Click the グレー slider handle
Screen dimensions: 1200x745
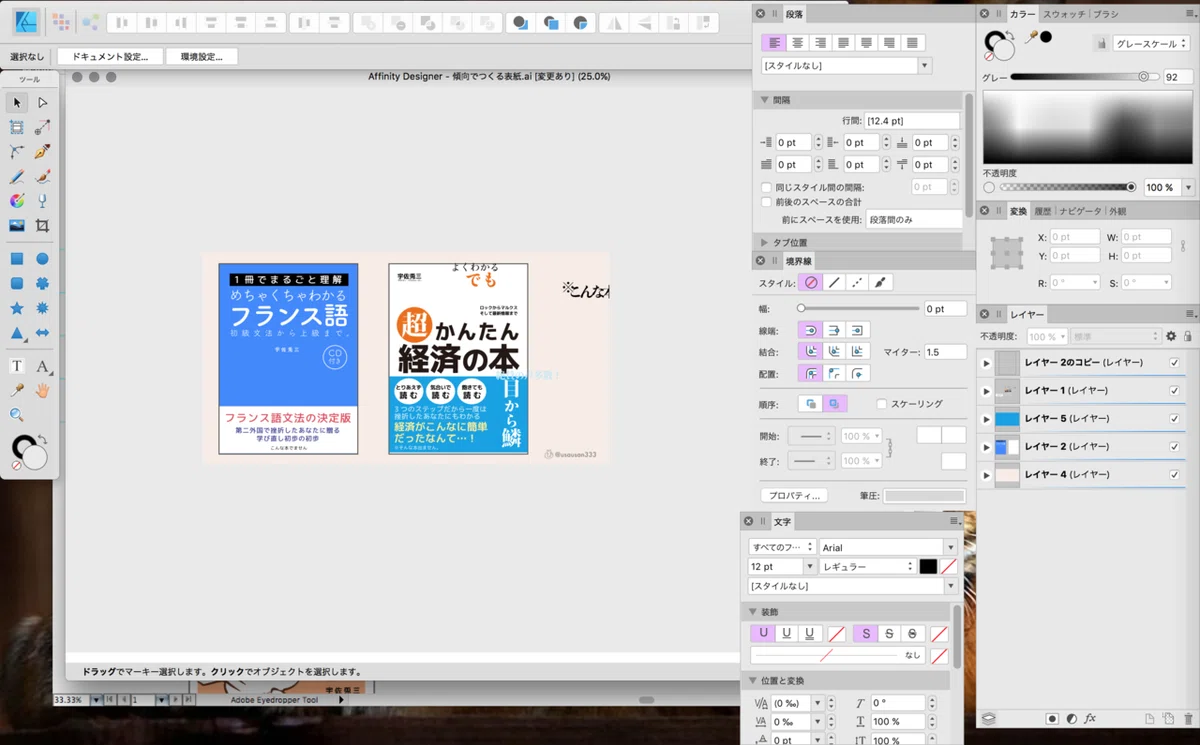[1144, 77]
